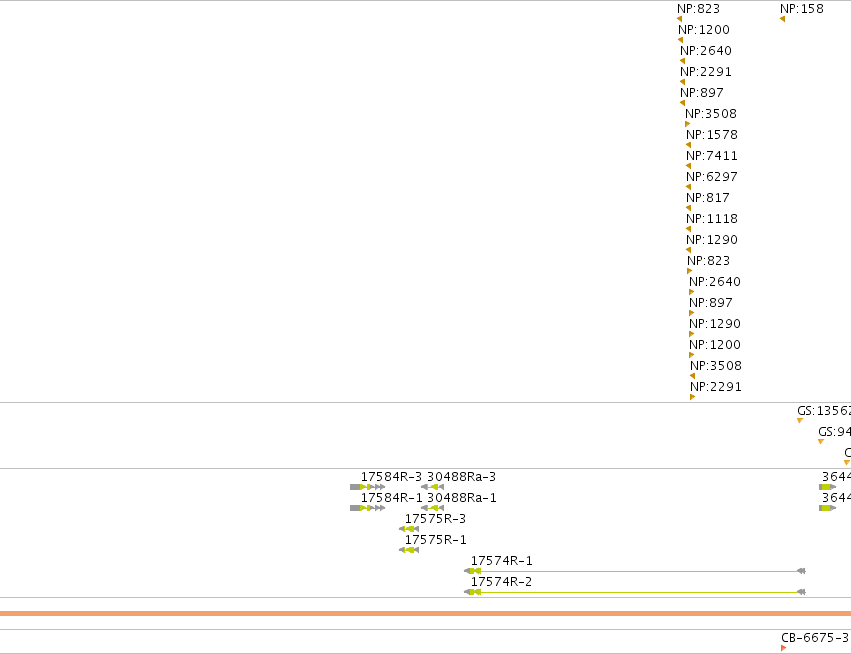Click the orange horizontal track bar

click(x=426, y=614)
